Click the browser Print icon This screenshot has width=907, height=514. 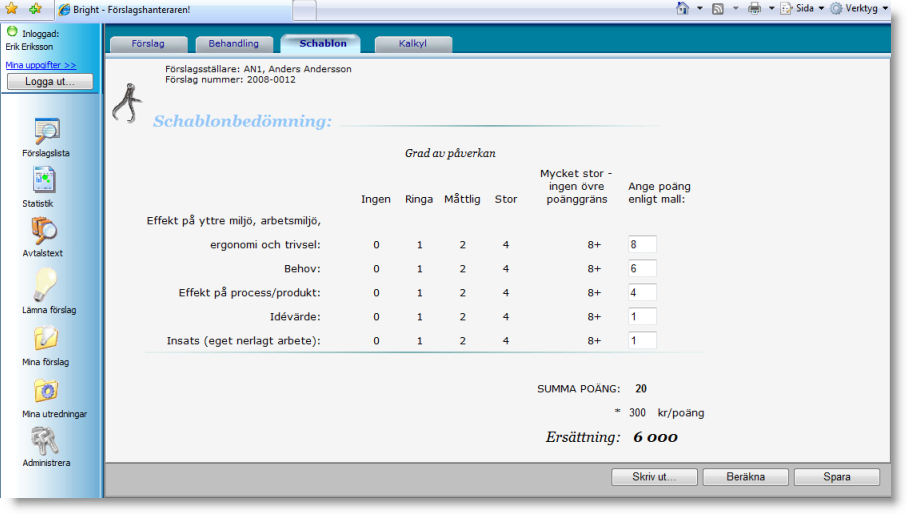pyautogui.click(x=754, y=9)
